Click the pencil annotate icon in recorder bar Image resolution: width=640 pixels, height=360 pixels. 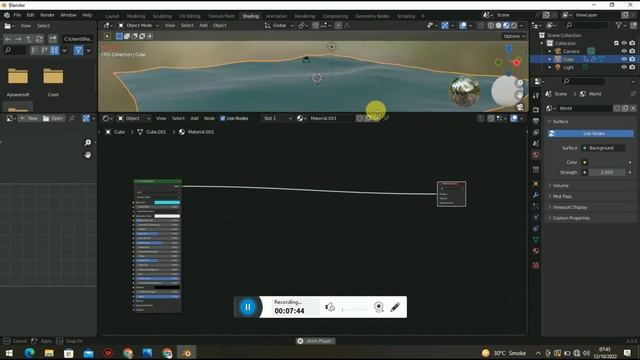coord(395,307)
